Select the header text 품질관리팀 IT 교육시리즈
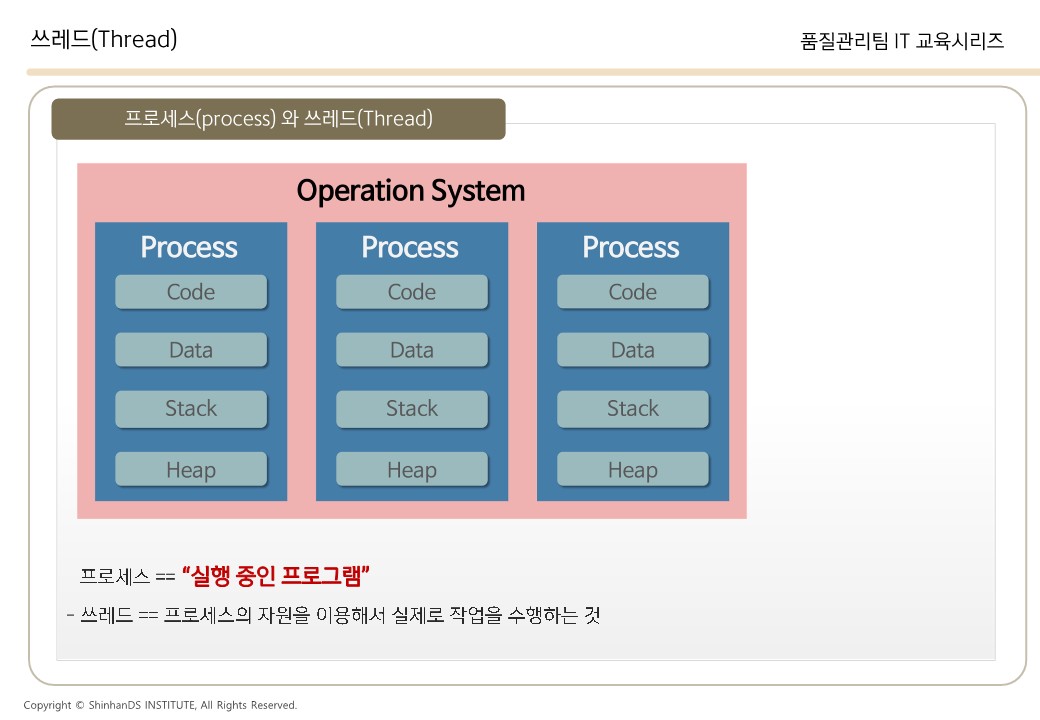The image size is (1040, 720). [902, 41]
